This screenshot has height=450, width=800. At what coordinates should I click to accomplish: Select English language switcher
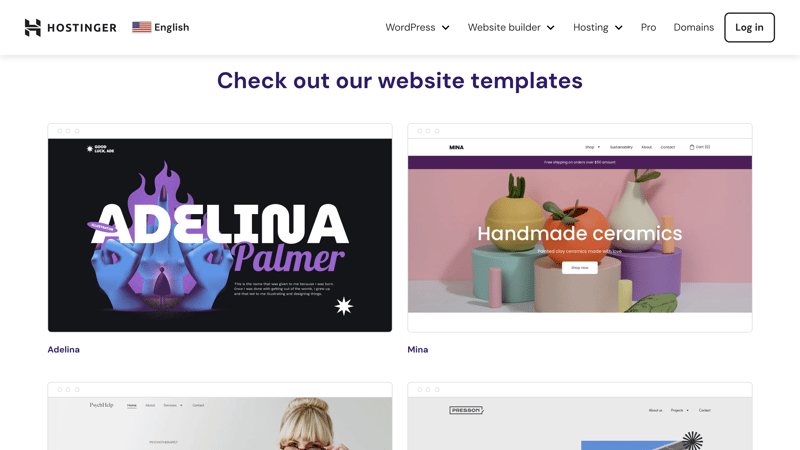(x=161, y=27)
